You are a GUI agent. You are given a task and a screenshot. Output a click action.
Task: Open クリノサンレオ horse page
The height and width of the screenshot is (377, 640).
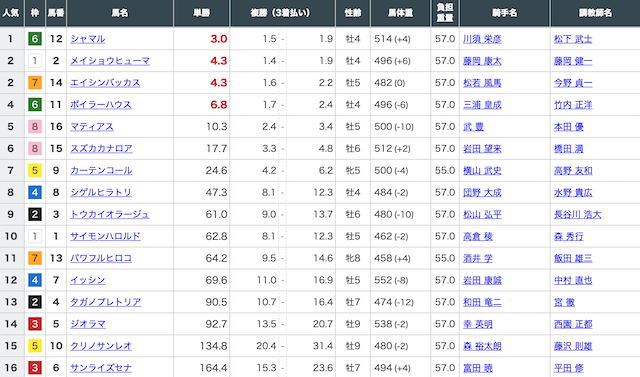tap(101, 346)
